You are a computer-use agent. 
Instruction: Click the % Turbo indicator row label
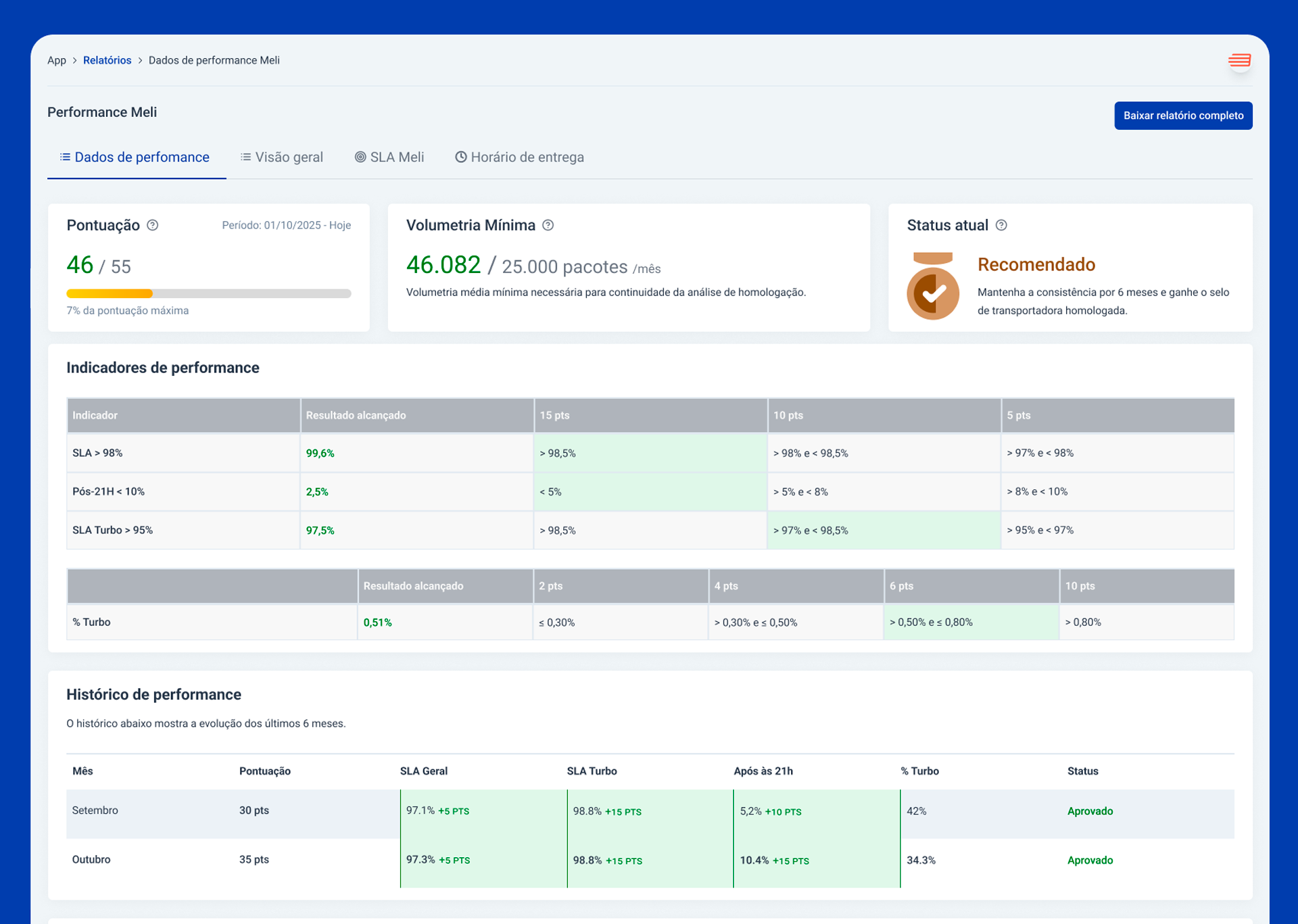[x=91, y=622]
